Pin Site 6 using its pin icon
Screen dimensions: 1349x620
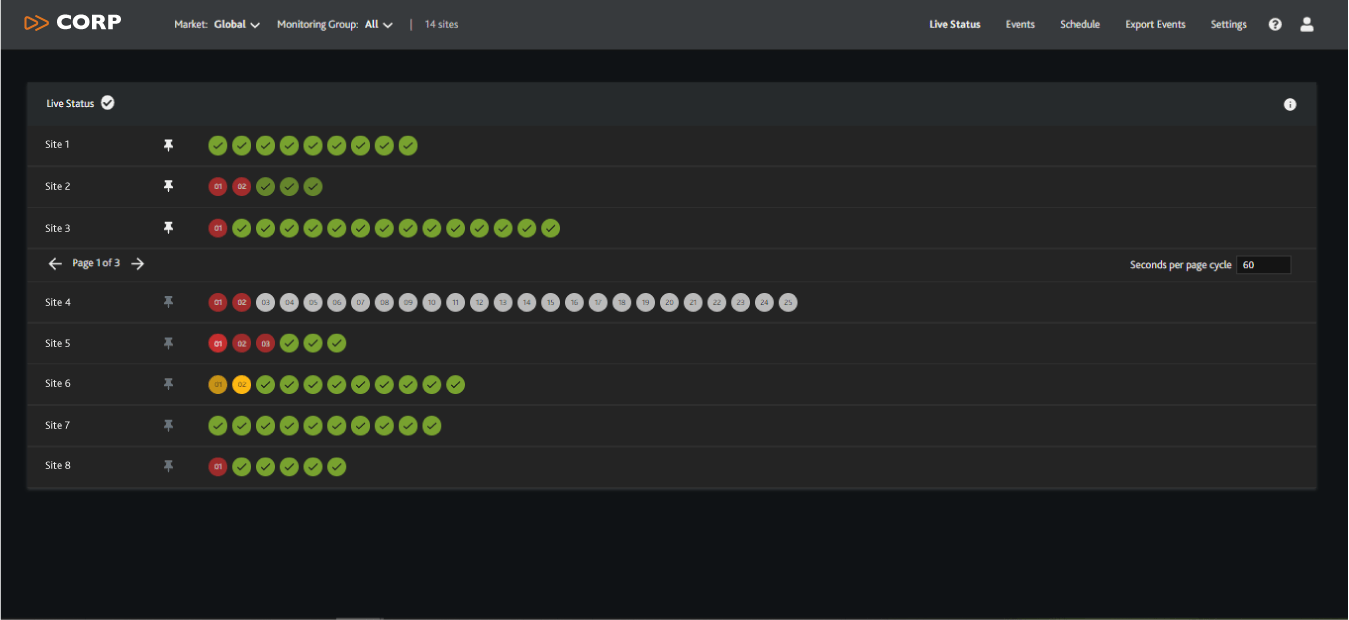[x=168, y=383]
